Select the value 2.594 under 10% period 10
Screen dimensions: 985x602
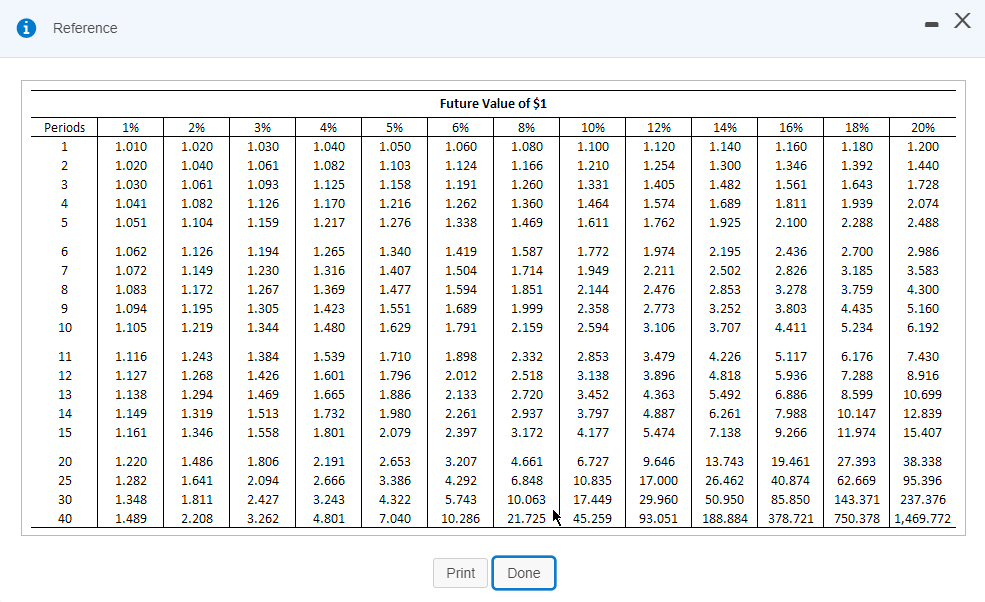pyautogui.click(x=592, y=325)
